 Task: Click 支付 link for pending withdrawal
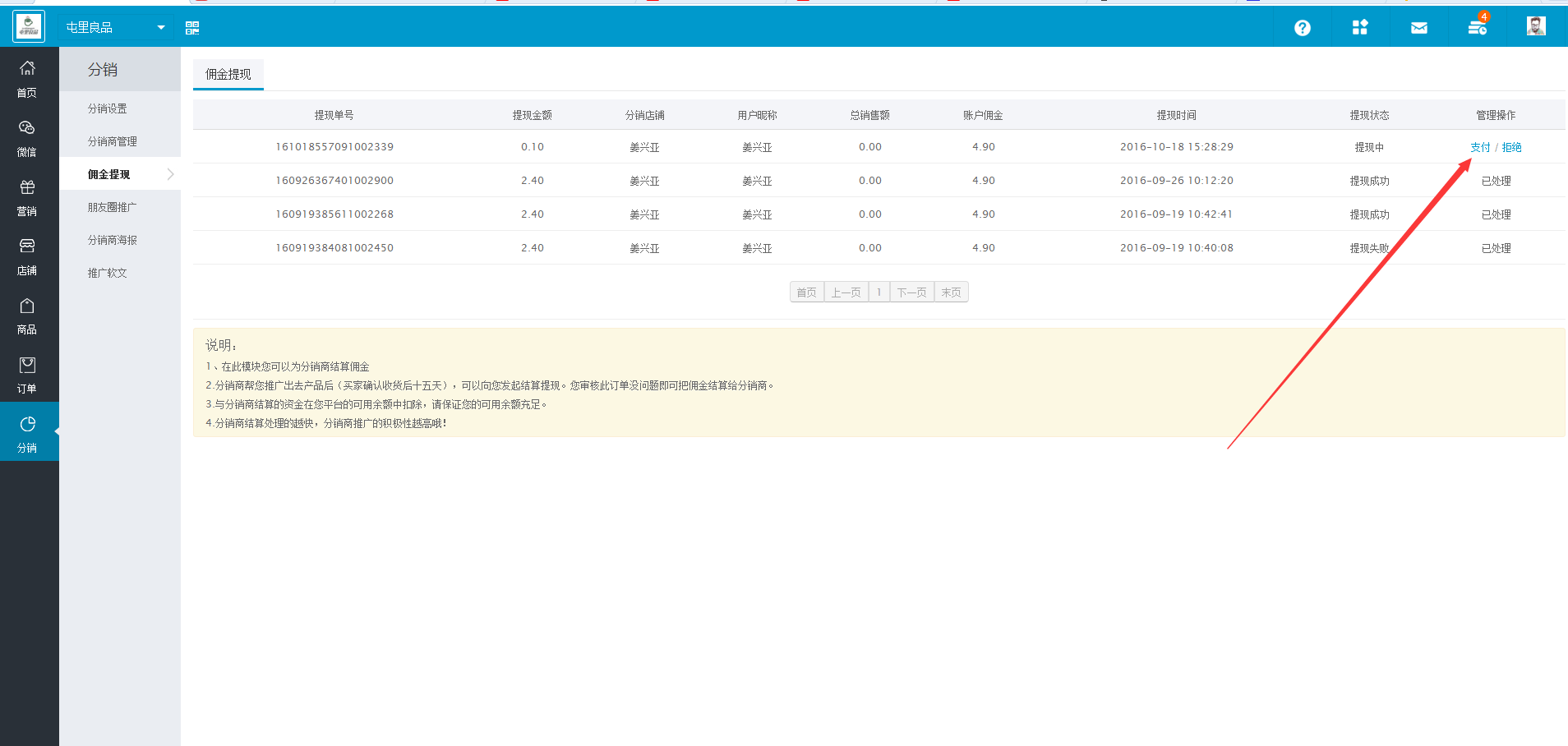coord(1480,147)
